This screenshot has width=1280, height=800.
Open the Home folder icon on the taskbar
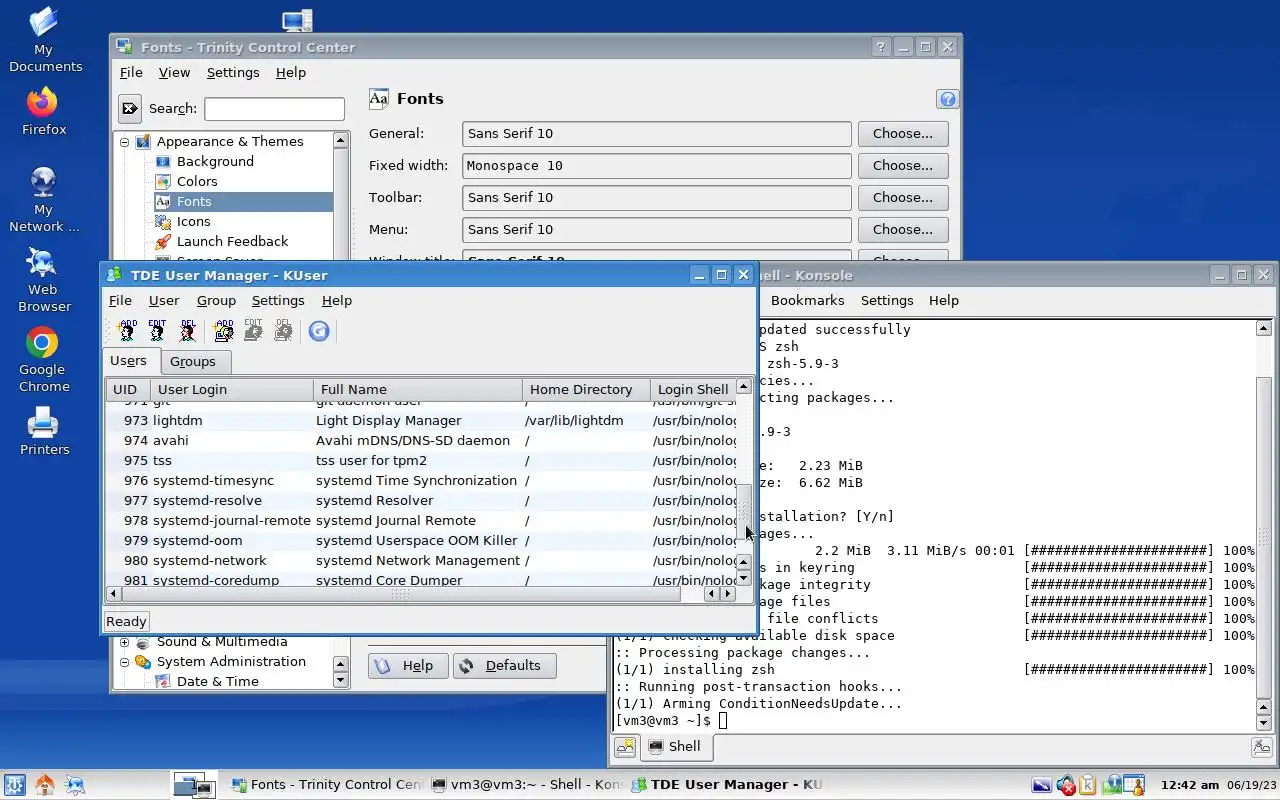pos(45,785)
